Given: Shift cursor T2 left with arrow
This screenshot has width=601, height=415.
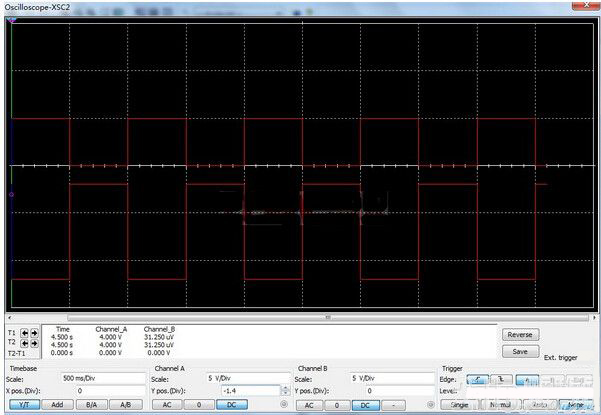Looking at the screenshot, I should tap(25, 345).
